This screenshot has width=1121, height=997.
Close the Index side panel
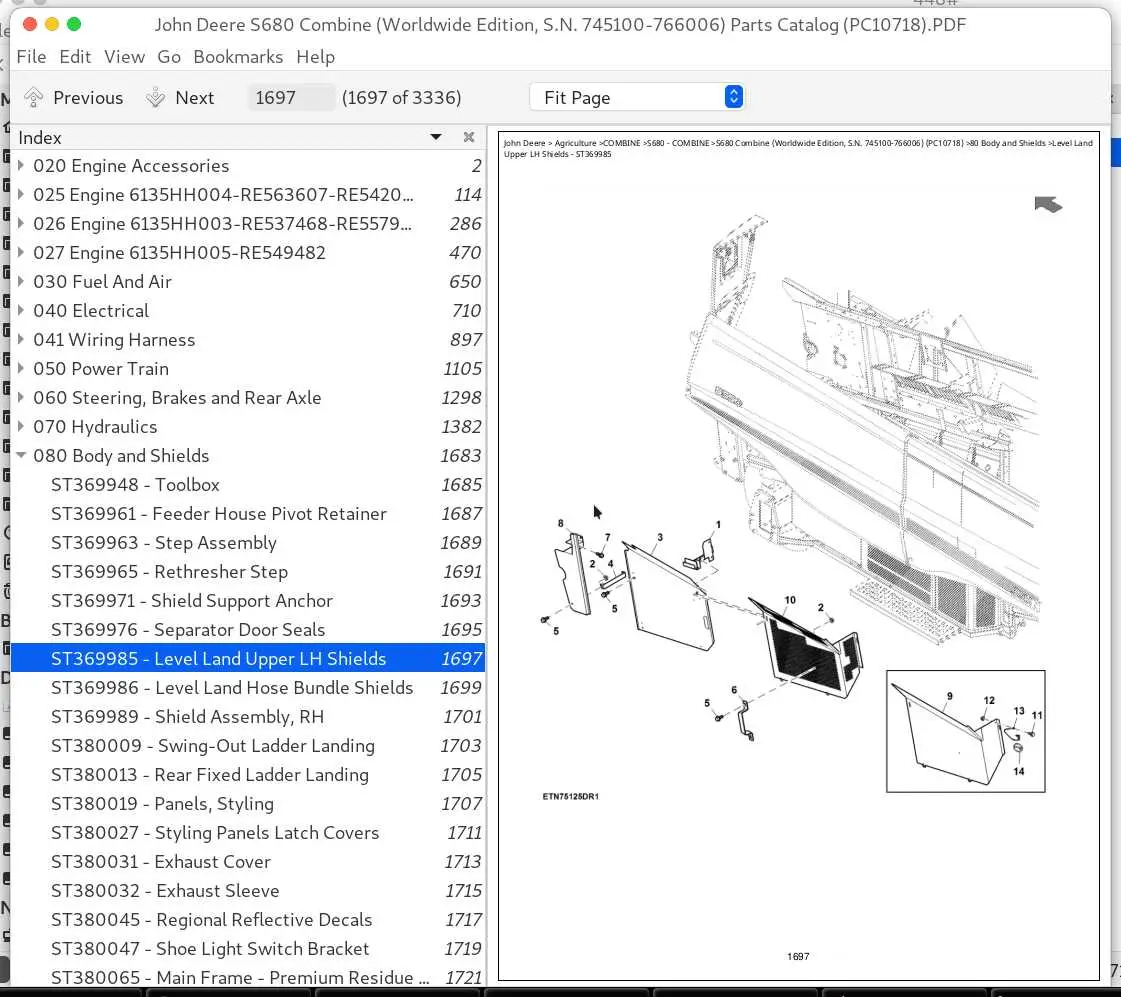coord(469,137)
